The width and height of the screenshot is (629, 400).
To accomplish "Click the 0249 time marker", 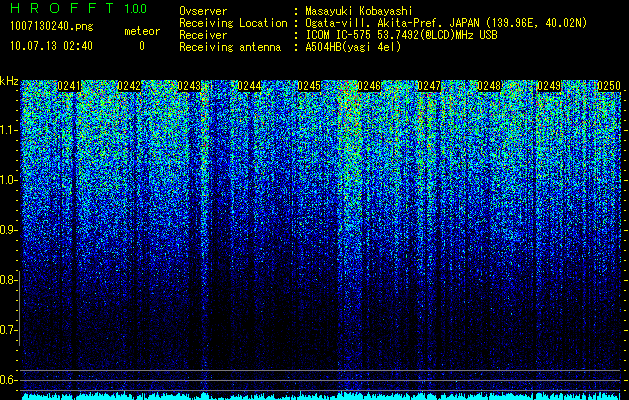I will (549, 86).
